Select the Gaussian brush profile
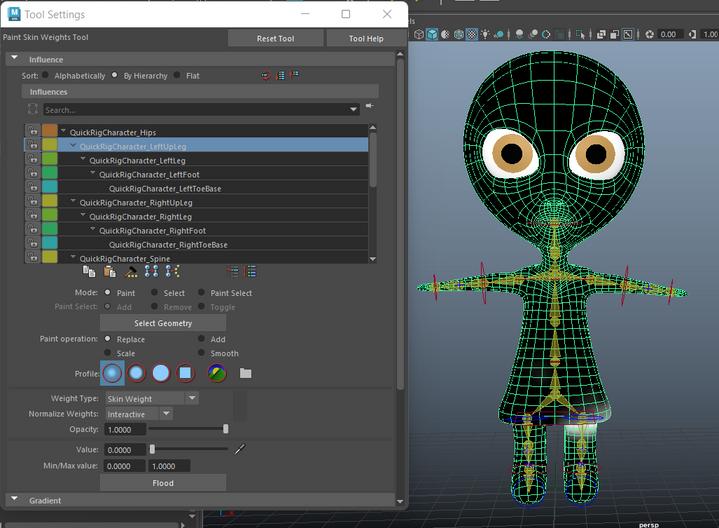 112,373
